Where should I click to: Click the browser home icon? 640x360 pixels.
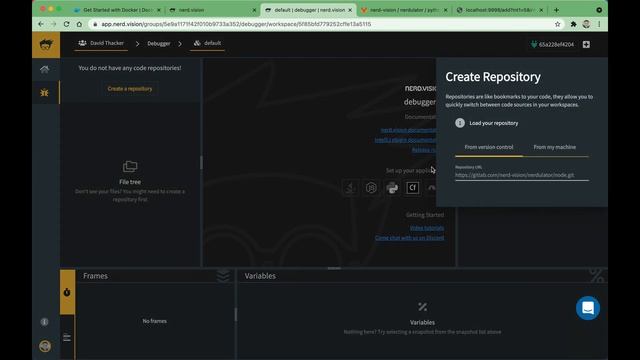coord(79,24)
